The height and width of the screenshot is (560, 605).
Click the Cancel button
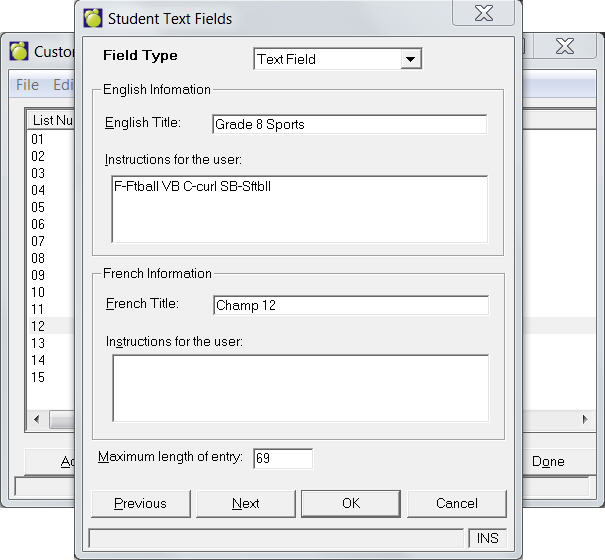[x=456, y=503]
